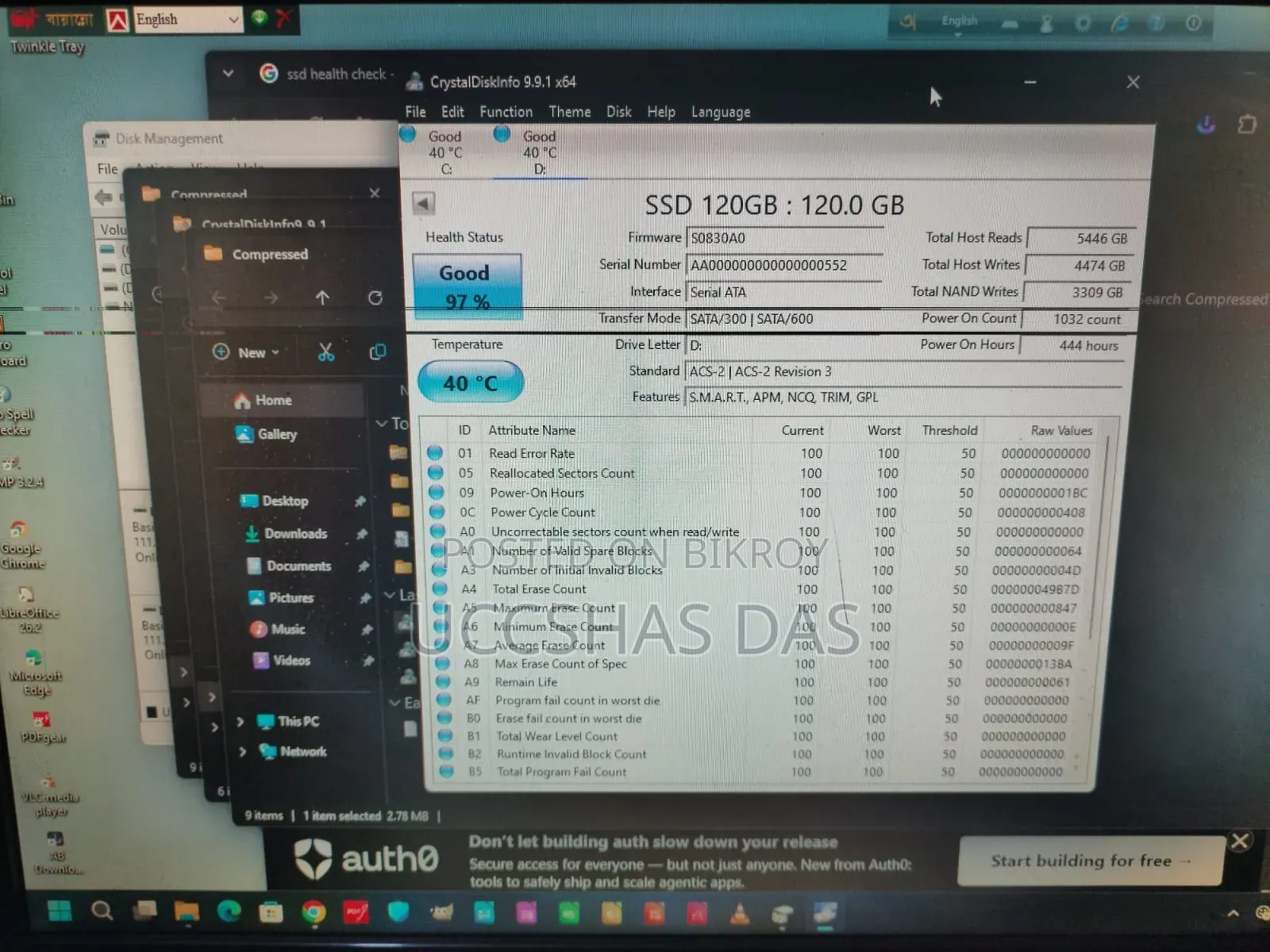Click the Up arrow in File Explorer

(322, 297)
